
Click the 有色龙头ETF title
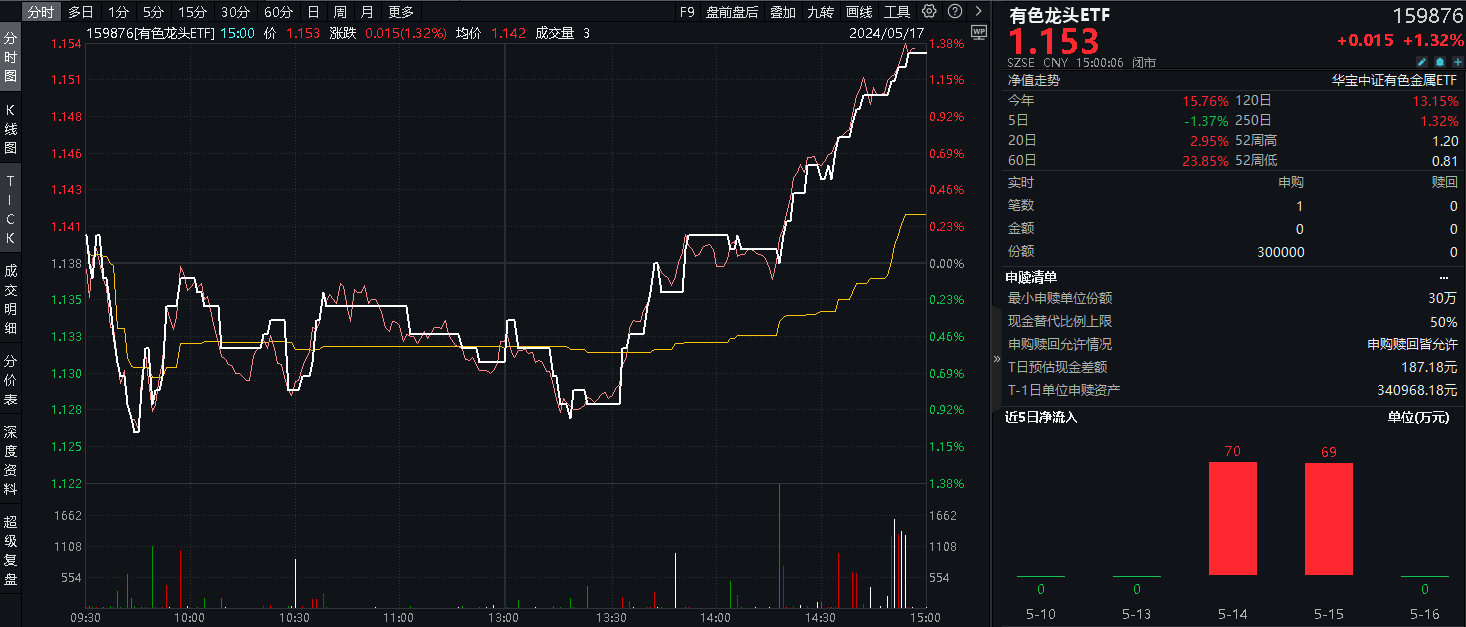[1059, 16]
